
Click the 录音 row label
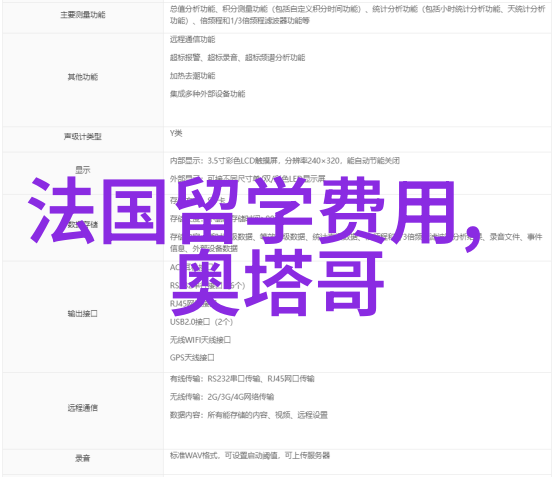(x=83, y=458)
